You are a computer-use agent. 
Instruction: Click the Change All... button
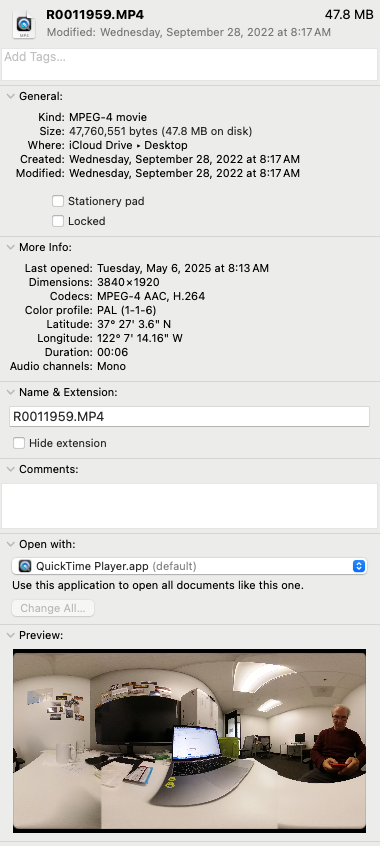point(53,608)
